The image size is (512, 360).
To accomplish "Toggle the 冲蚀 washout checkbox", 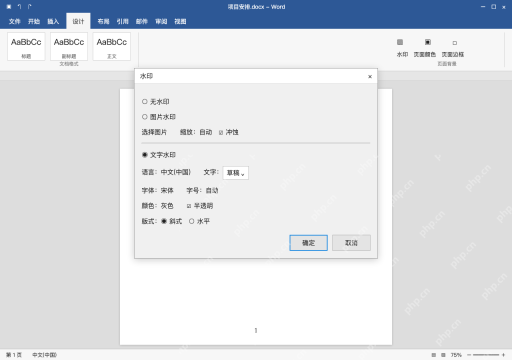I will pyautogui.click(x=221, y=133).
